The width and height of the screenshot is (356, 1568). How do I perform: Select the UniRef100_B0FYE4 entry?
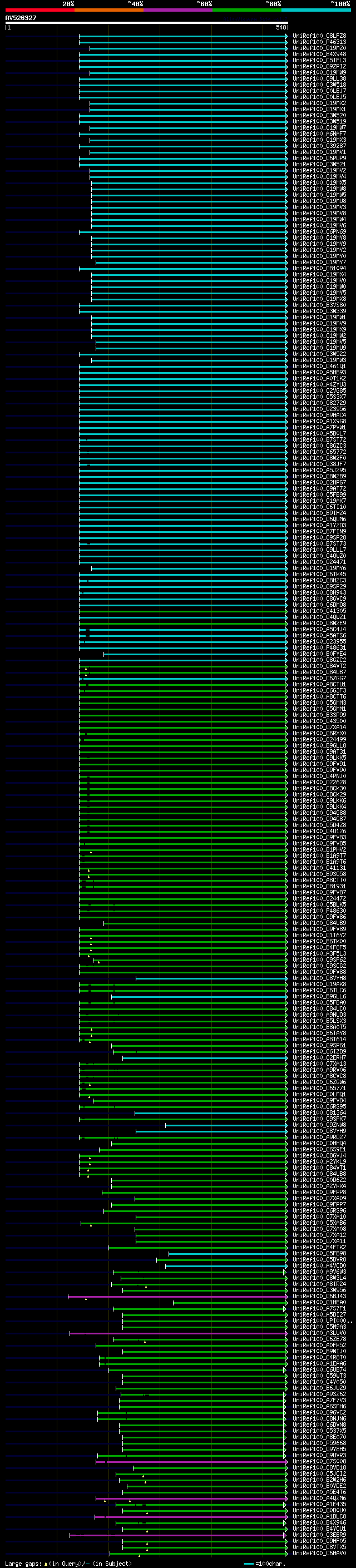click(319, 654)
